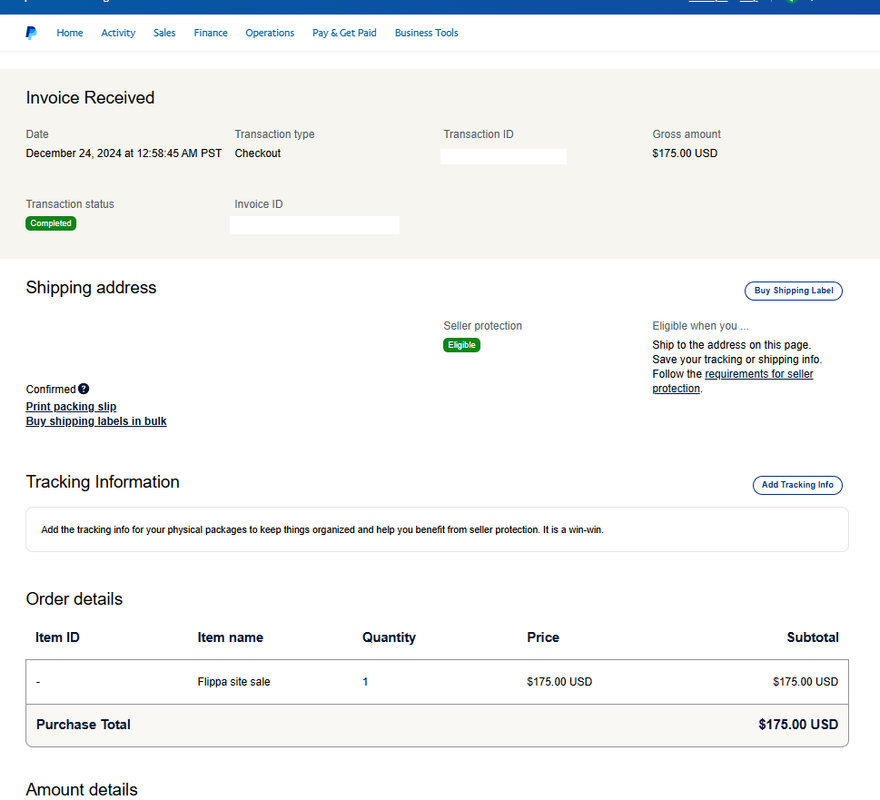
Task: Go to the Home menu
Action: [x=70, y=33]
